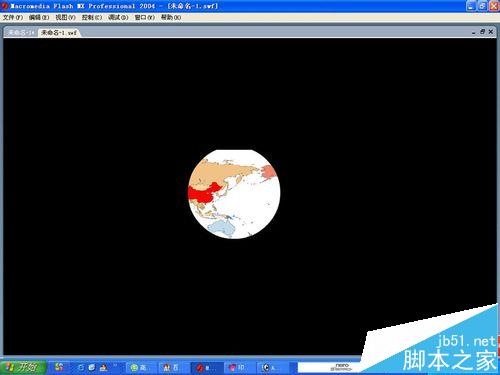Open the 帮助(H) menu
Screen dimensions: 500x375
point(171,17)
